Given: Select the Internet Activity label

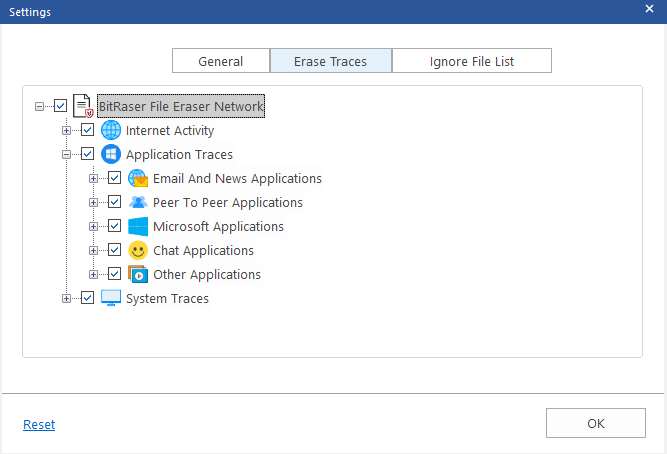Looking at the screenshot, I should tap(170, 130).
